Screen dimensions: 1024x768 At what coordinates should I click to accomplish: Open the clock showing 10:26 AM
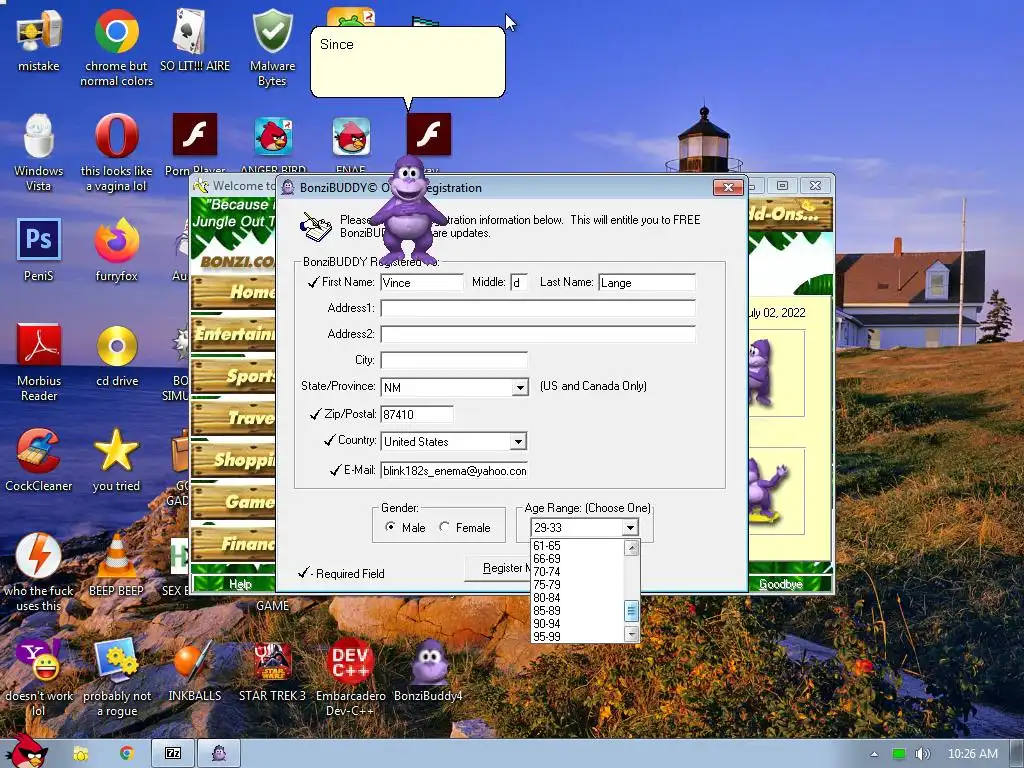click(x=972, y=754)
